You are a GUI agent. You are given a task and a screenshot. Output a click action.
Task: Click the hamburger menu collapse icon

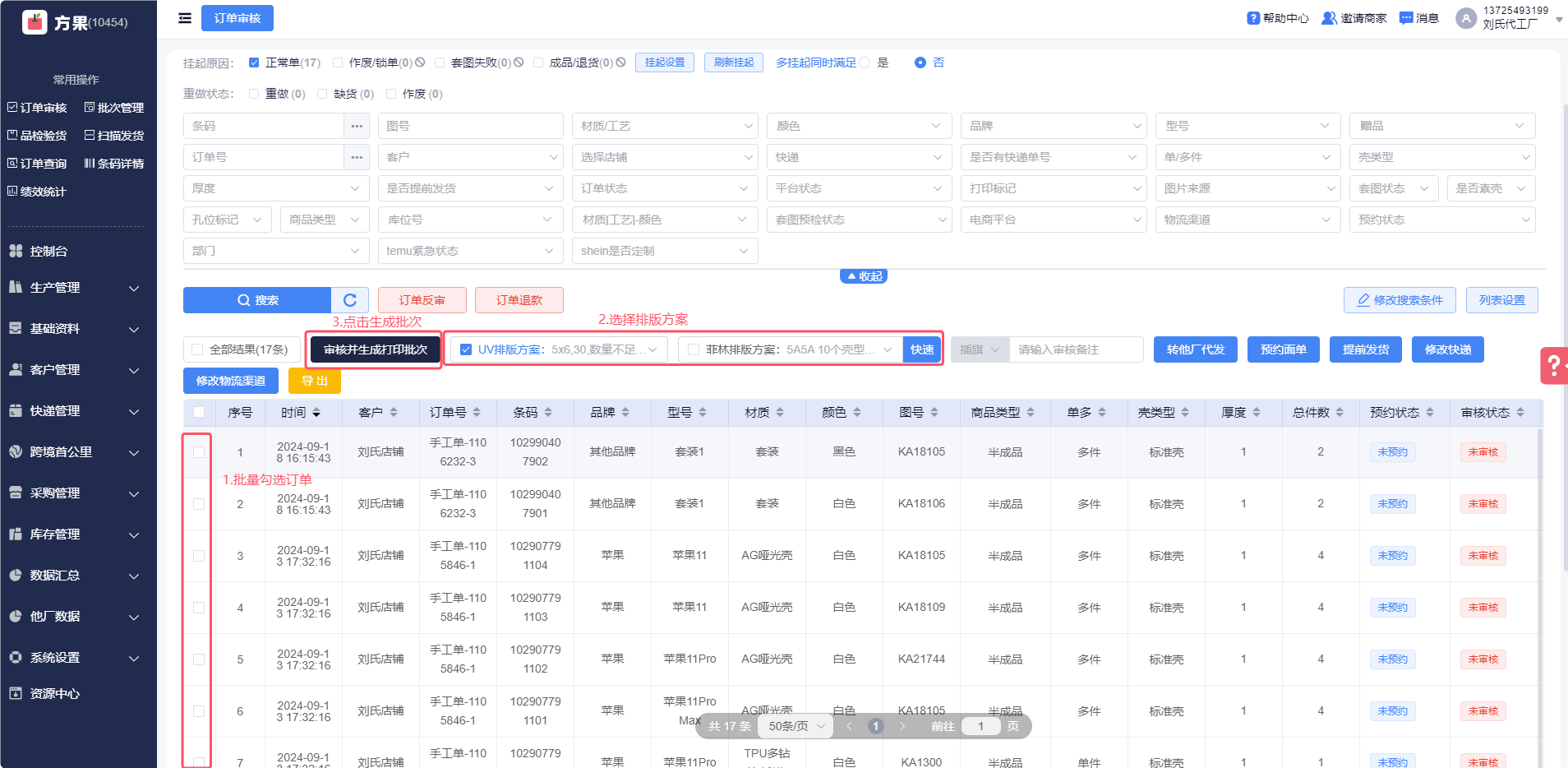(185, 18)
